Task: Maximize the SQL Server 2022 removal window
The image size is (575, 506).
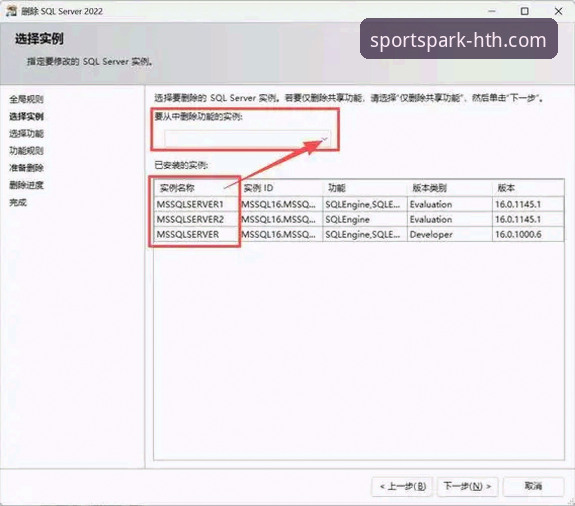Action: pyautogui.click(x=525, y=11)
